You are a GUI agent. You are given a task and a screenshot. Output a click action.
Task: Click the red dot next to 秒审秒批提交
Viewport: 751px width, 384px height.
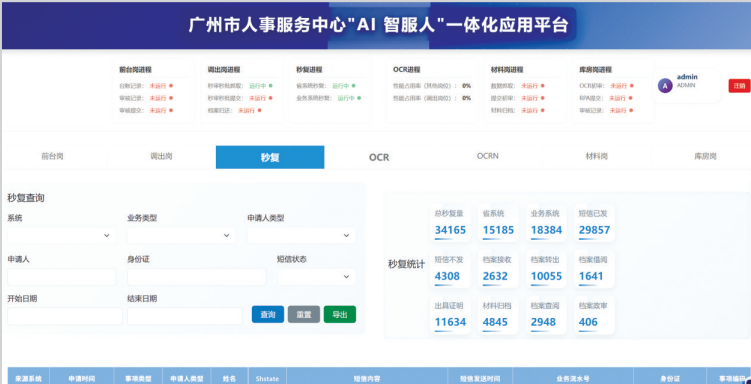pos(270,98)
